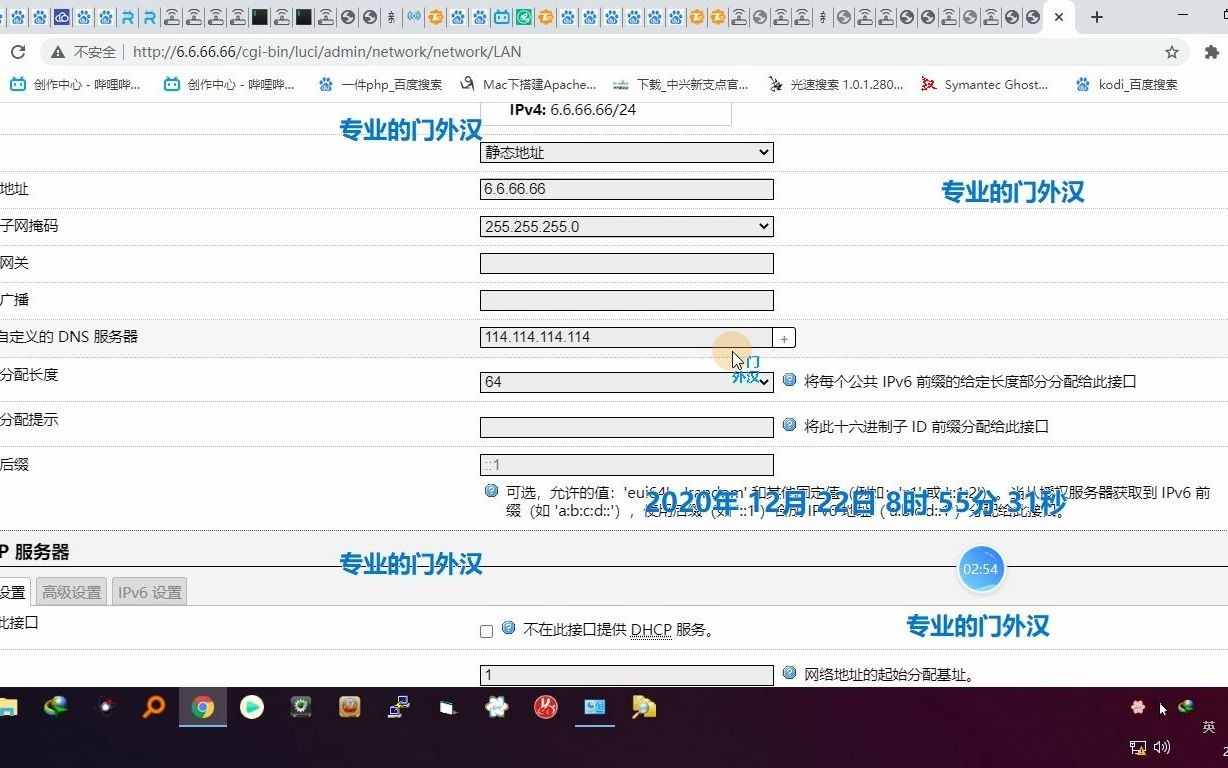This screenshot has height=768, width=1228.
Task: Open the remote desktop connection taskbar icon
Action: pos(398,707)
